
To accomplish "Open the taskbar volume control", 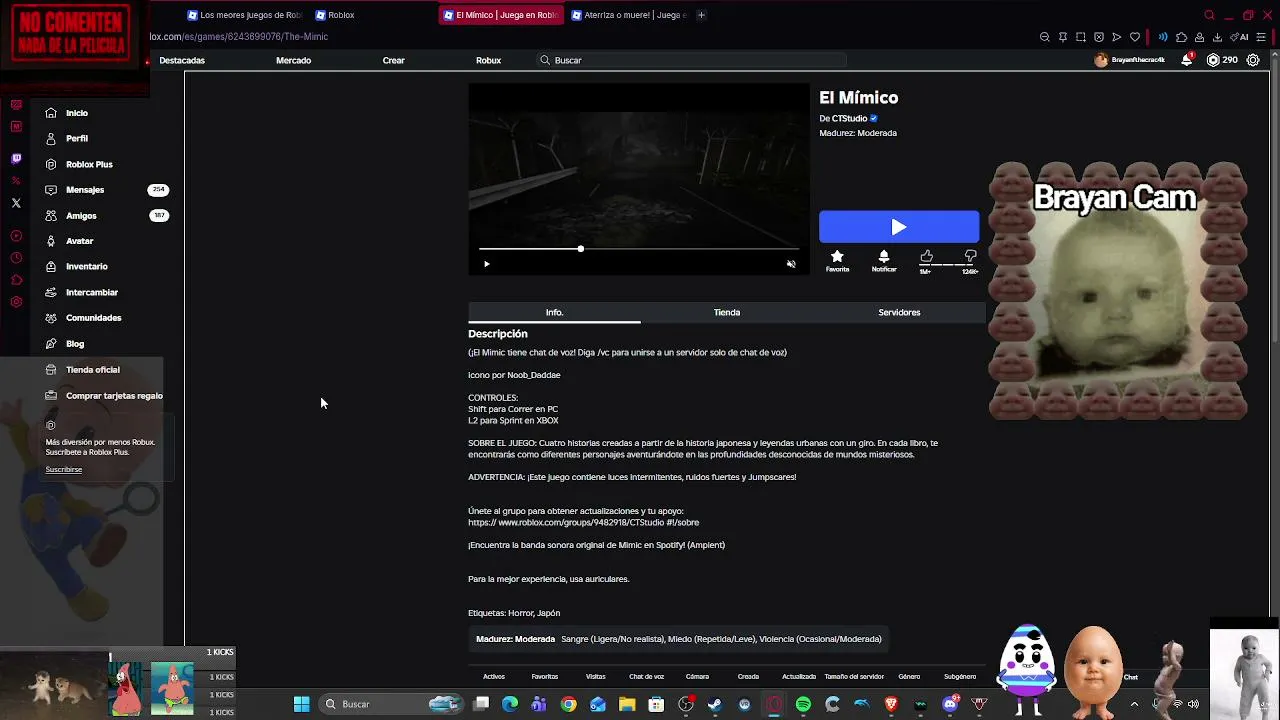I will coord(1193,704).
